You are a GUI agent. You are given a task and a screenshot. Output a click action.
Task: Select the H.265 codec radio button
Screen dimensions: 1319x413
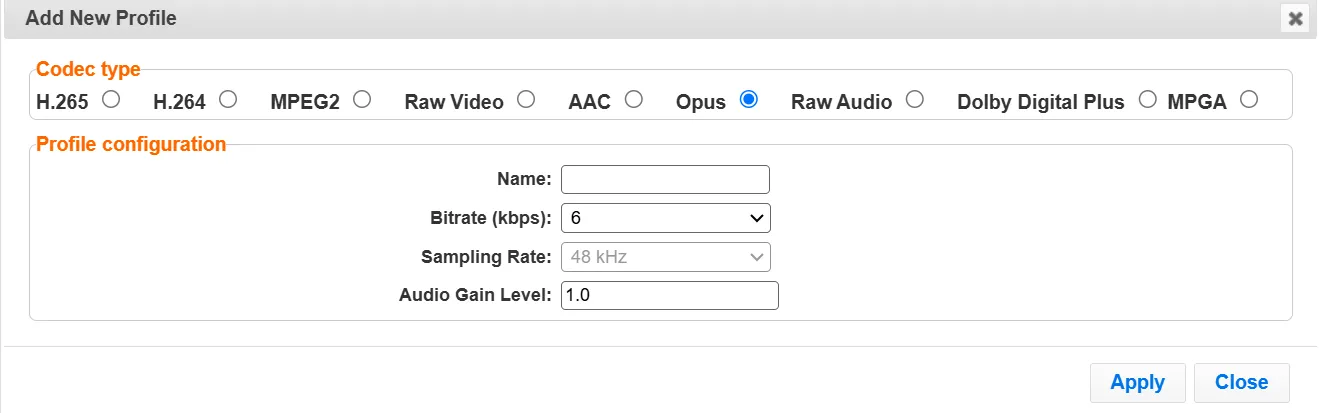point(112,99)
